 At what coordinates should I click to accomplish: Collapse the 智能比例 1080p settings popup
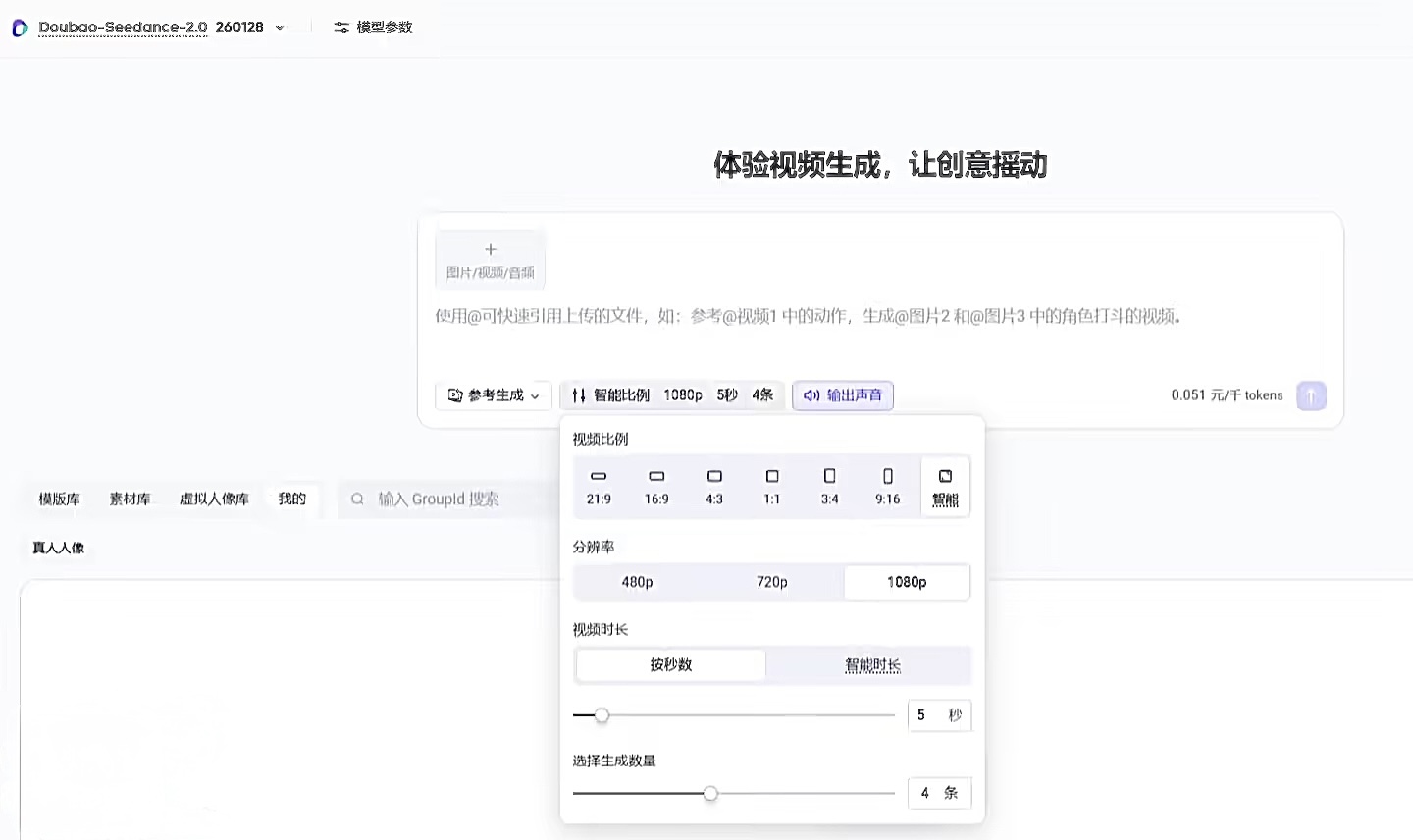pyautogui.click(x=672, y=395)
